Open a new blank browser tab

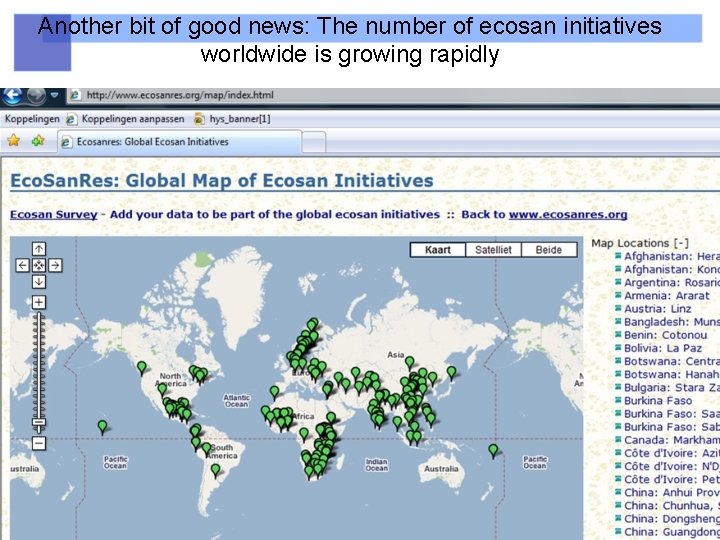click(x=314, y=142)
